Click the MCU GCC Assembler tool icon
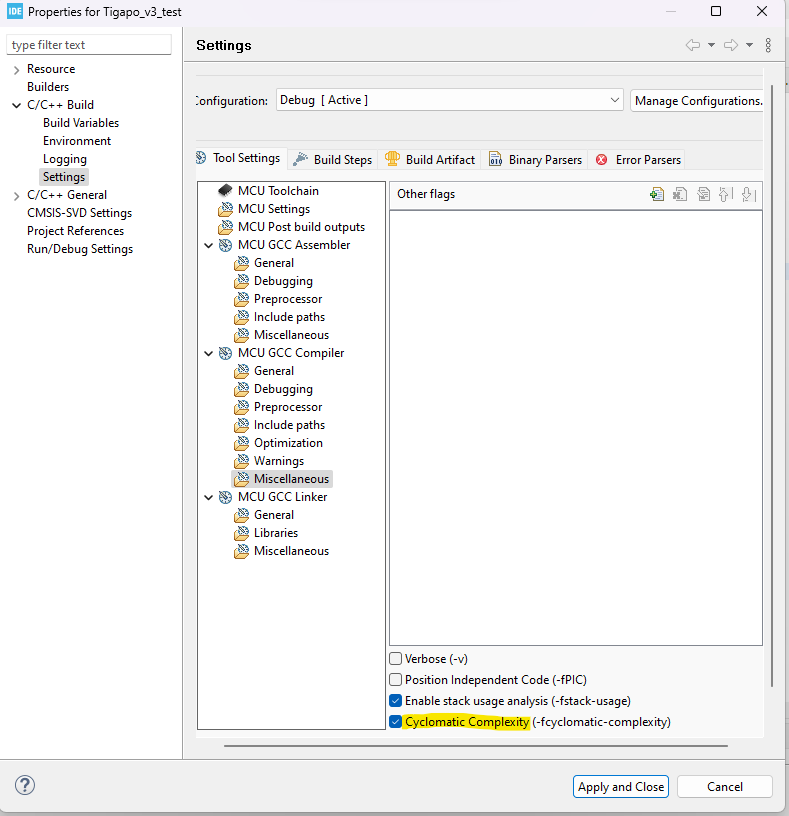This screenshot has height=816, width=789. (x=225, y=245)
